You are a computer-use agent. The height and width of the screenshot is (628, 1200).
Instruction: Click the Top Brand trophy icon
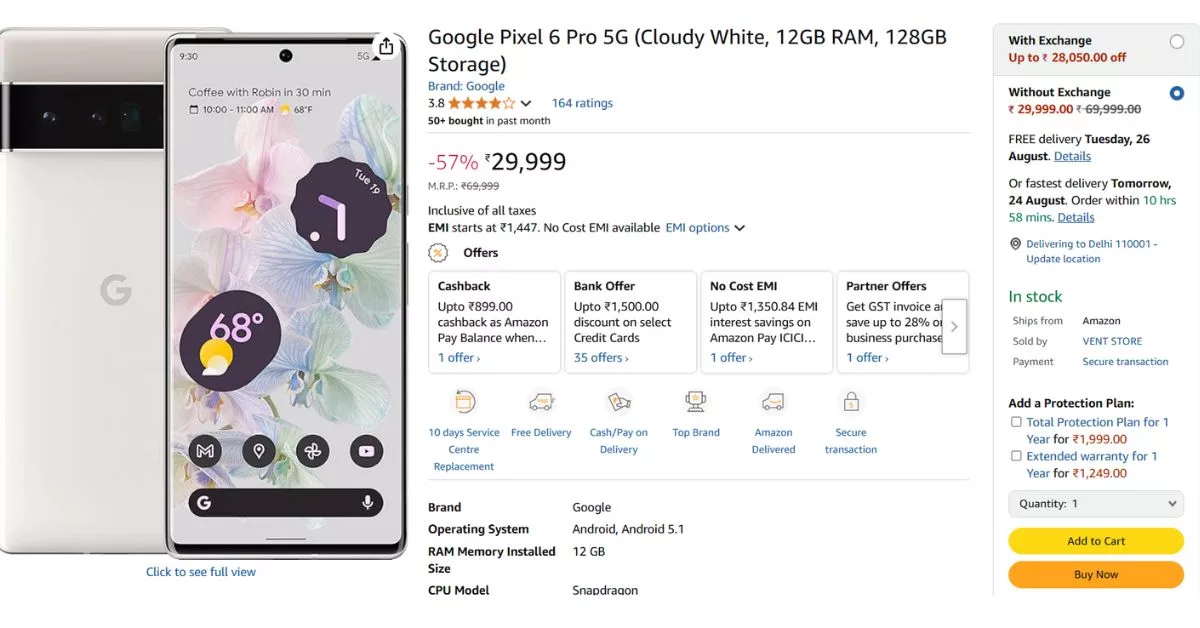[x=696, y=402]
